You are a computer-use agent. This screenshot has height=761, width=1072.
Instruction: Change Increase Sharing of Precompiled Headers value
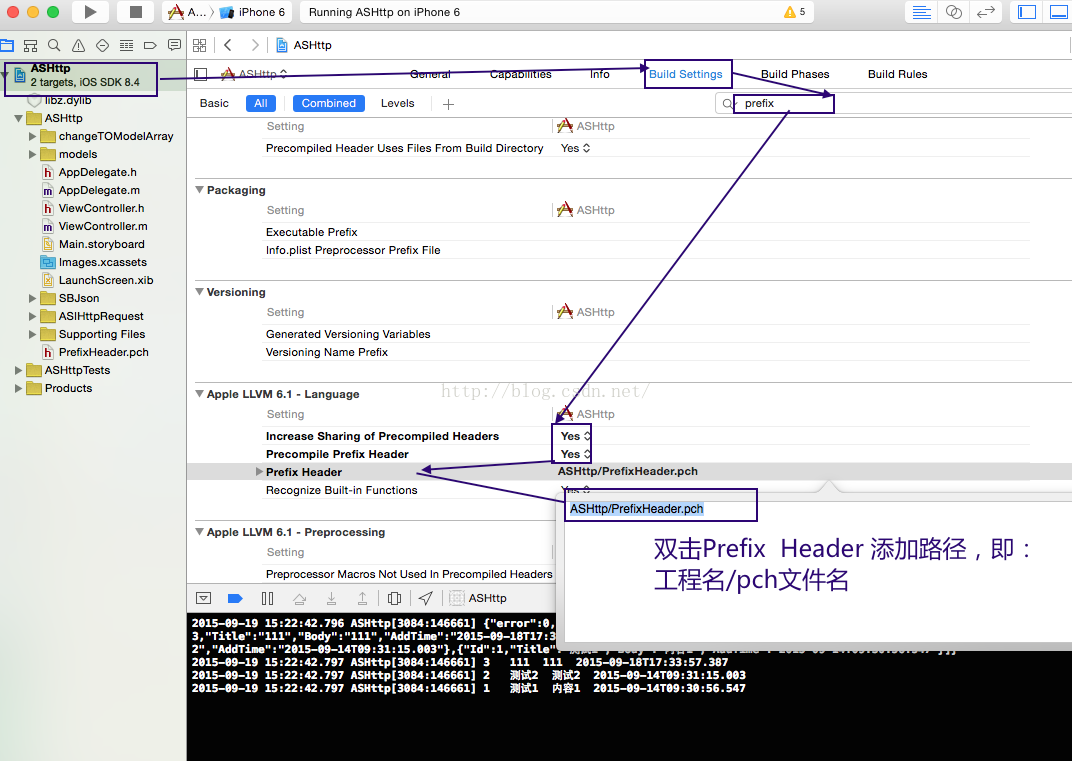[576, 436]
